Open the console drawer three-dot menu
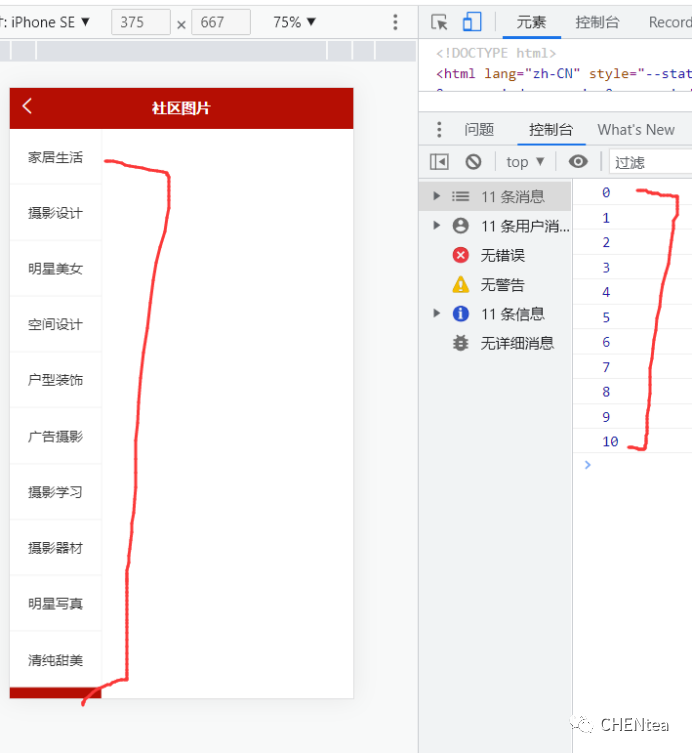 point(439,130)
